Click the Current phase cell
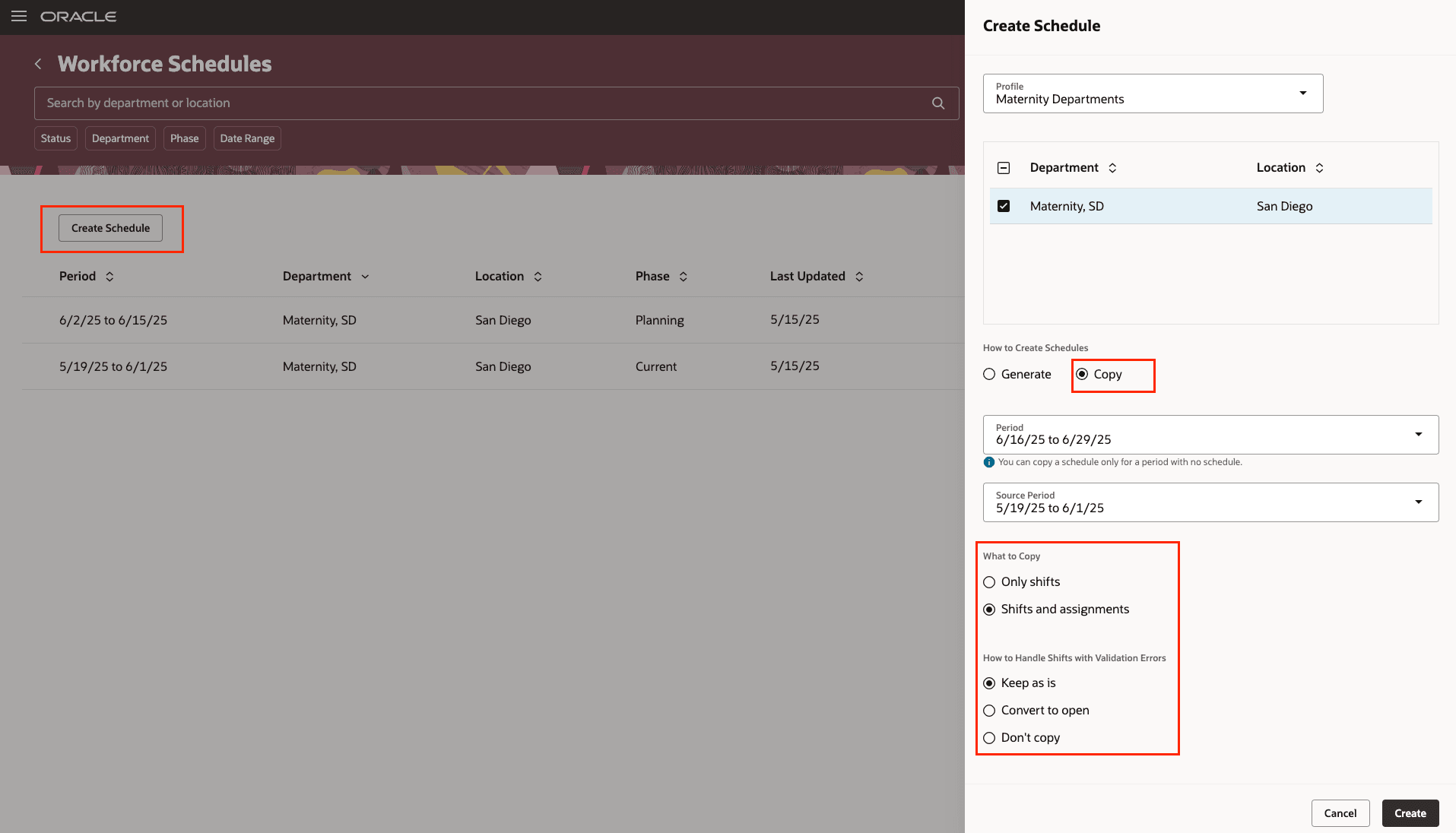The height and width of the screenshot is (833, 1456). [x=655, y=366]
